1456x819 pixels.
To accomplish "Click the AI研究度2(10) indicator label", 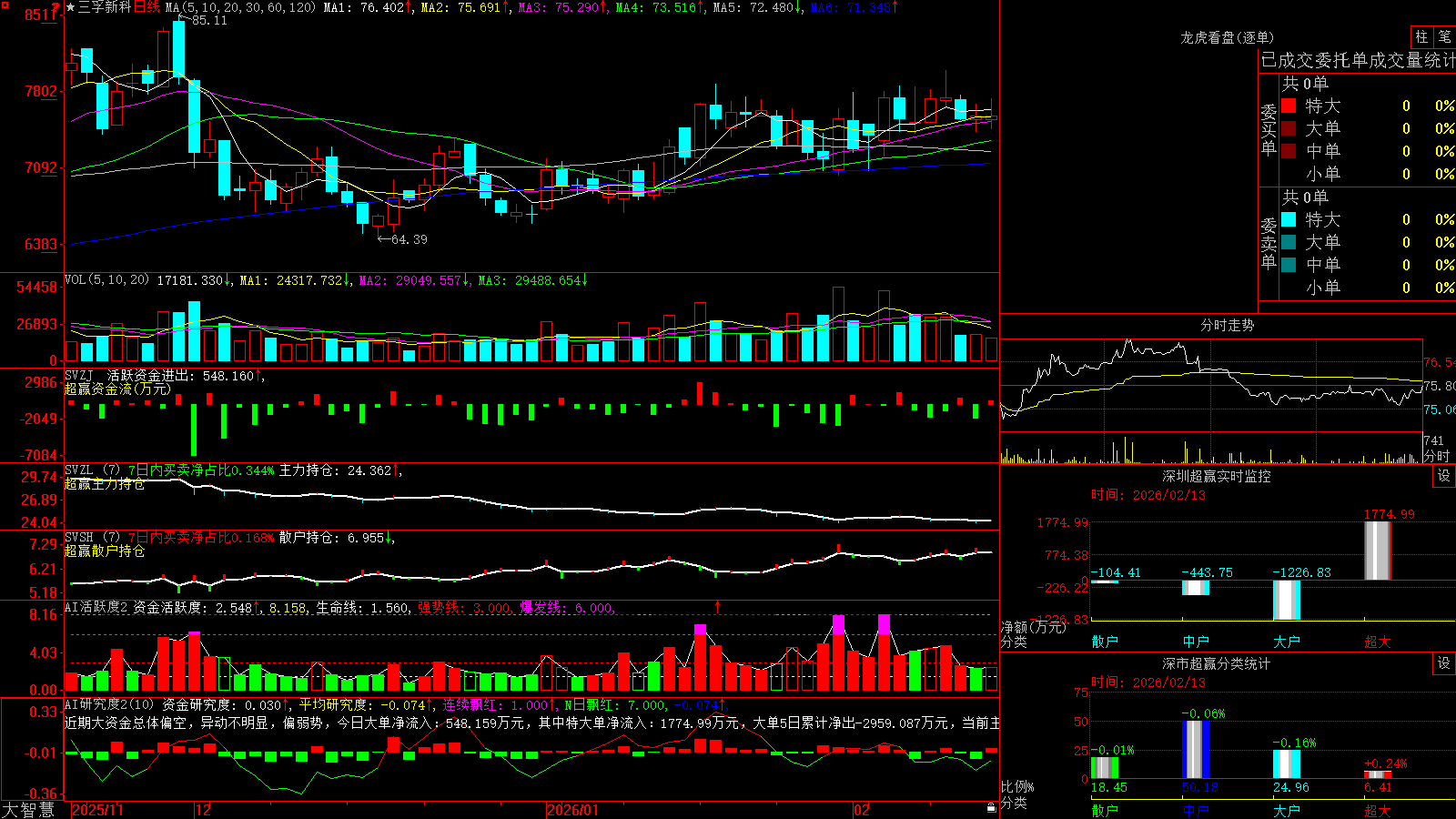I will (x=109, y=704).
